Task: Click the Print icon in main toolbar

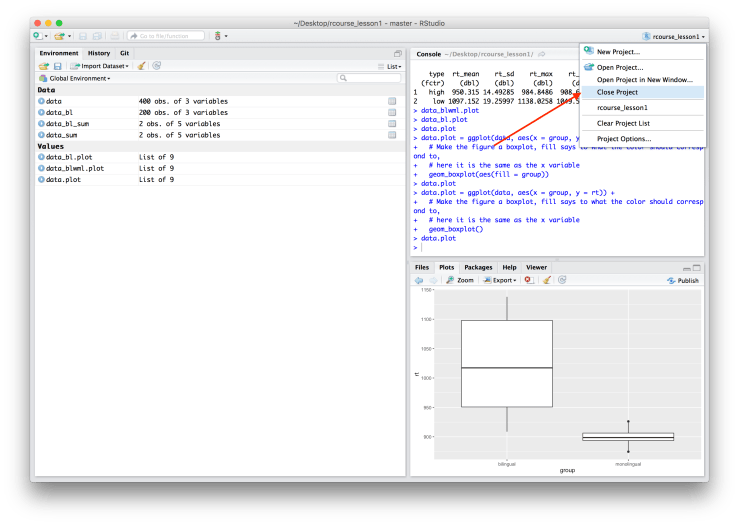Action: [x=115, y=36]
